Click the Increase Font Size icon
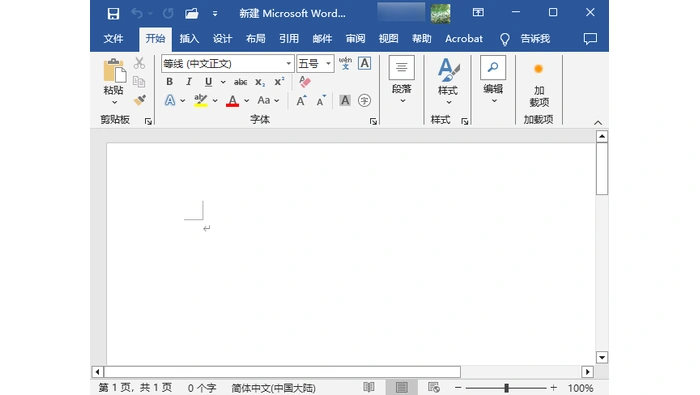 pyautogui.click(x=301, y=100)
